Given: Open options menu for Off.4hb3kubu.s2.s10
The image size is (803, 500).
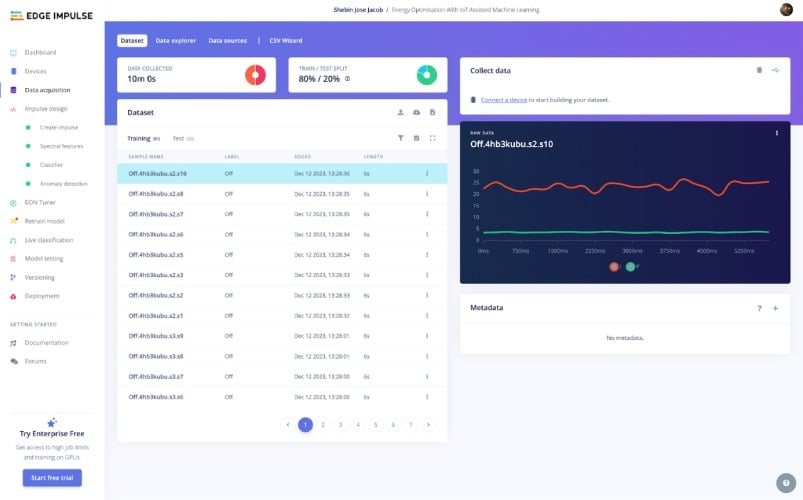Looking at the screenshot, I should pos(427,174).
